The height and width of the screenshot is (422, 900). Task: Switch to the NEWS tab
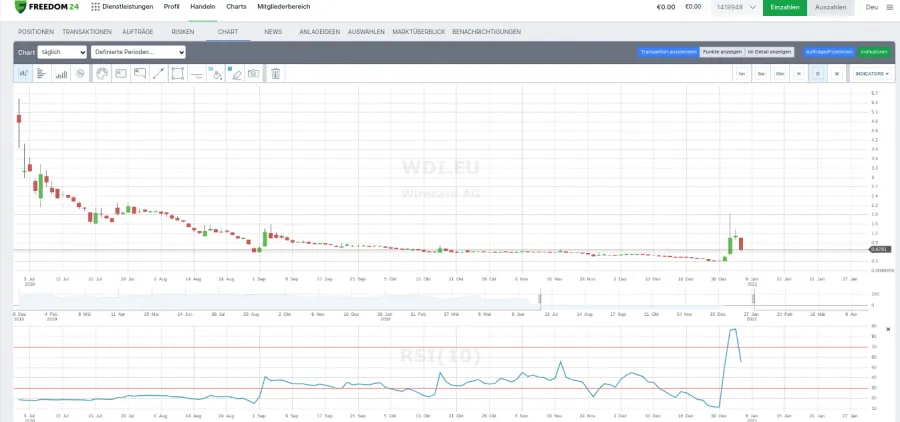[273, 32]
